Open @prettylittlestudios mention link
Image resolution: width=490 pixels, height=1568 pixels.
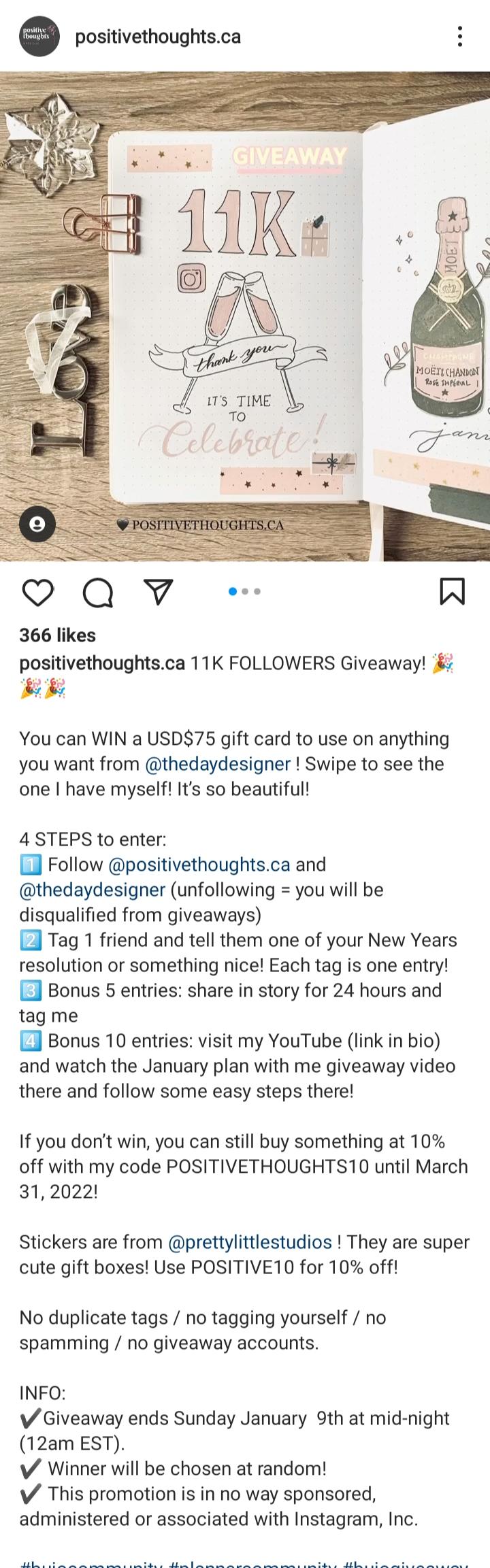pos(250,1242)
